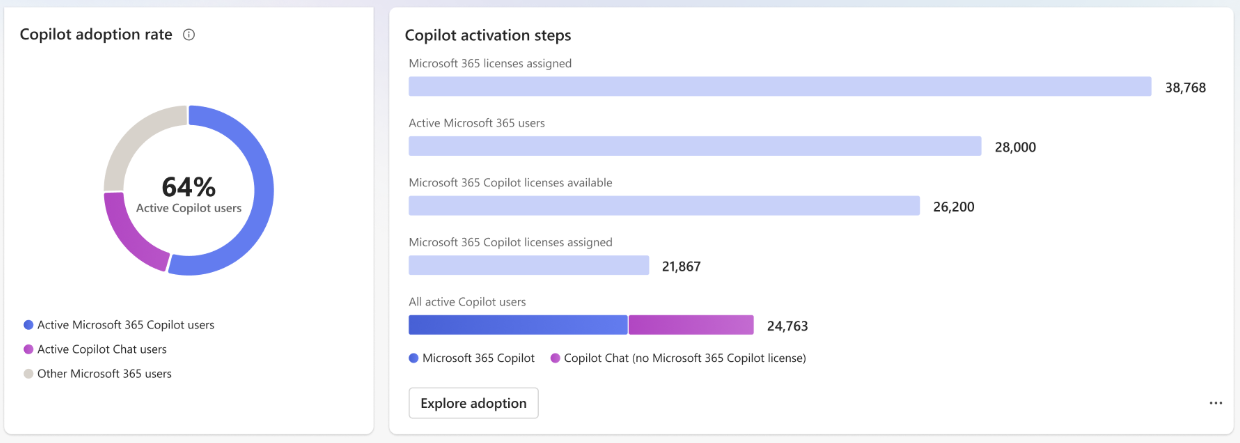Select the Microsoft 365 licenses assigned bar
This screenshot has height=443, width=1240.
point(780,87)
